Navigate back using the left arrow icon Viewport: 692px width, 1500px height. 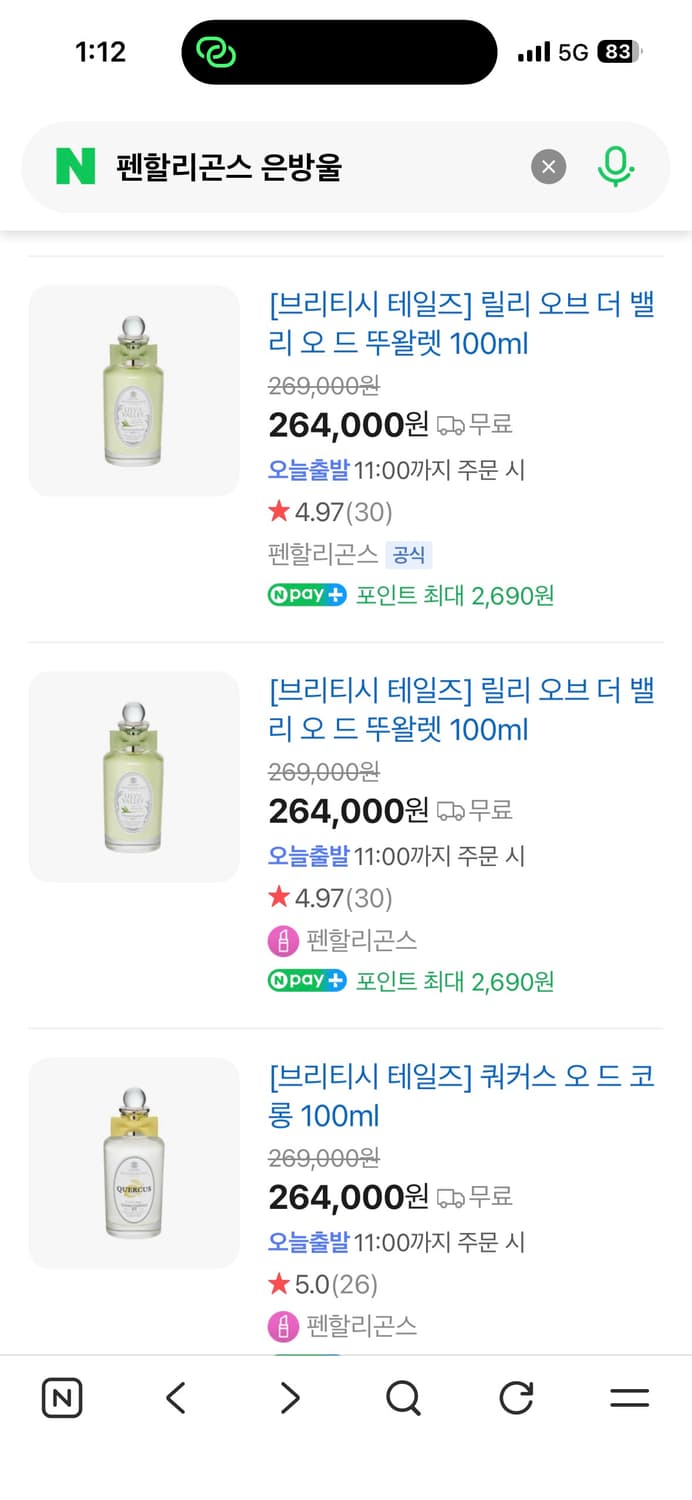pos(175,1398)
